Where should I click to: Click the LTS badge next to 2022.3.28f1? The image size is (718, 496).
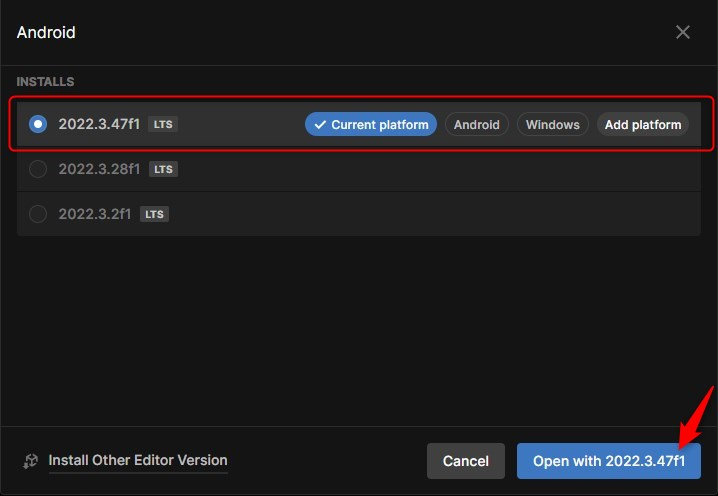(x=163, y=169)
